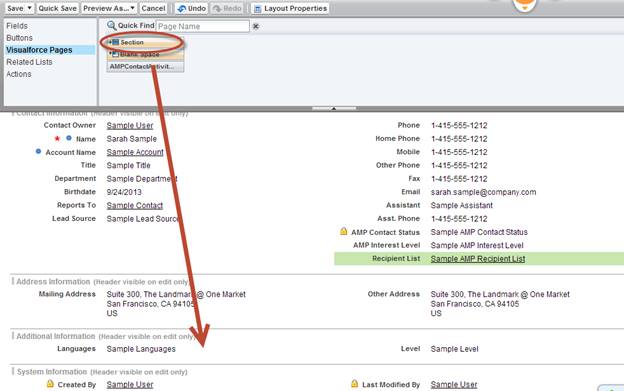The height and width of the screenshot is (391, 624).
Task: Select the Sample Assistant value
Action: 462,205
